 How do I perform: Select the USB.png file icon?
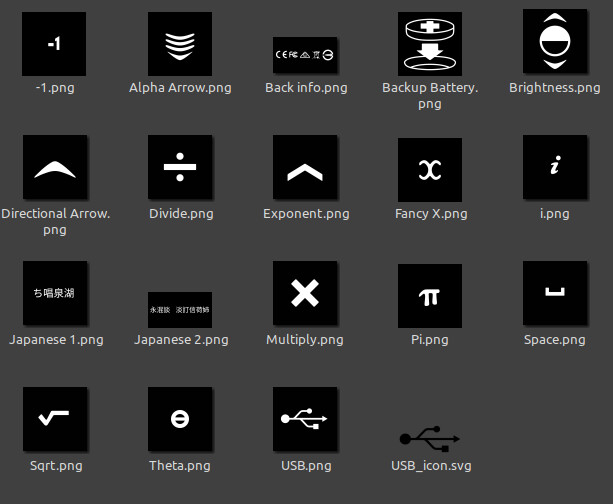tap(305, 419)
